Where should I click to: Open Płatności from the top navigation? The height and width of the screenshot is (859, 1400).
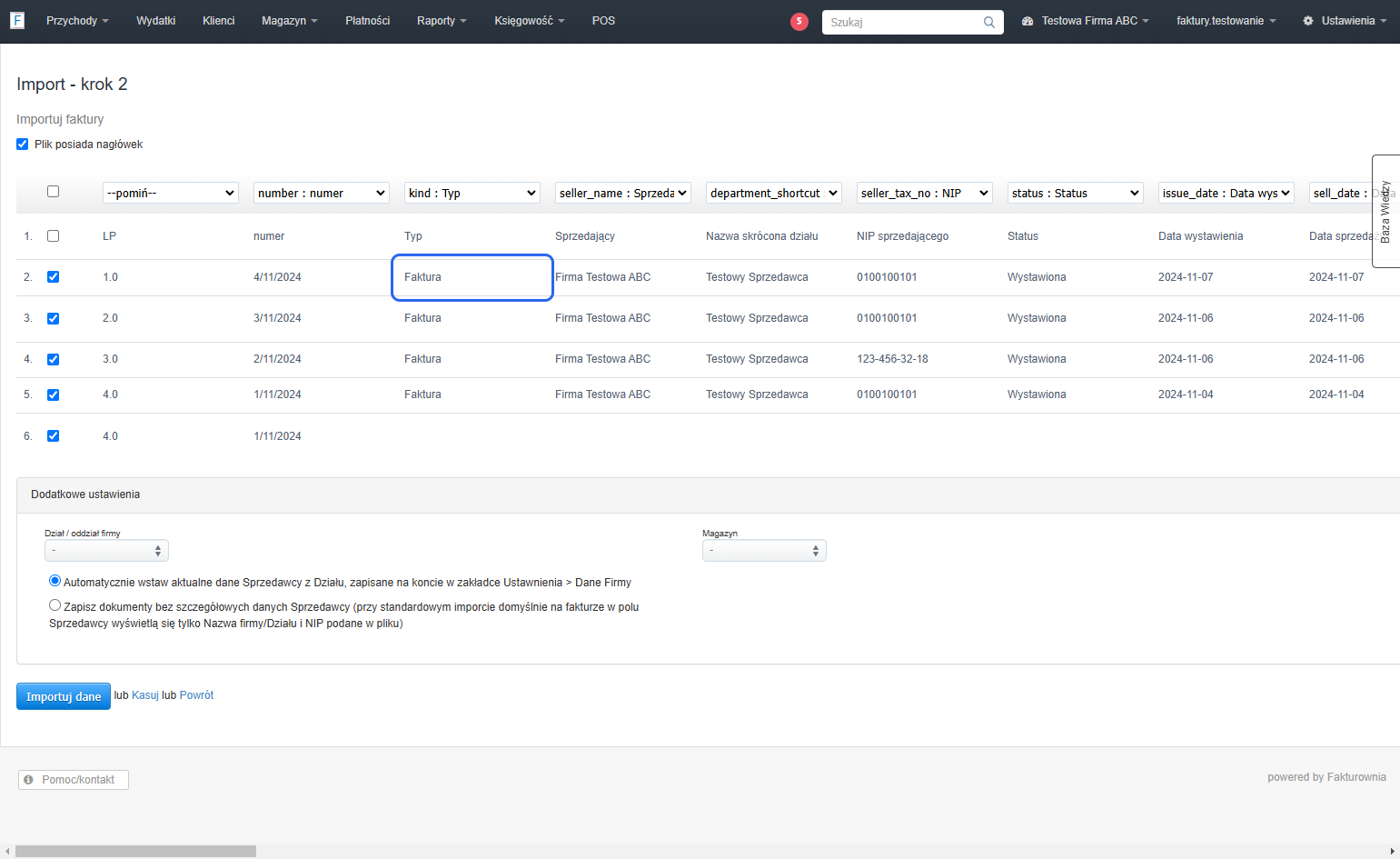[368, 21]
